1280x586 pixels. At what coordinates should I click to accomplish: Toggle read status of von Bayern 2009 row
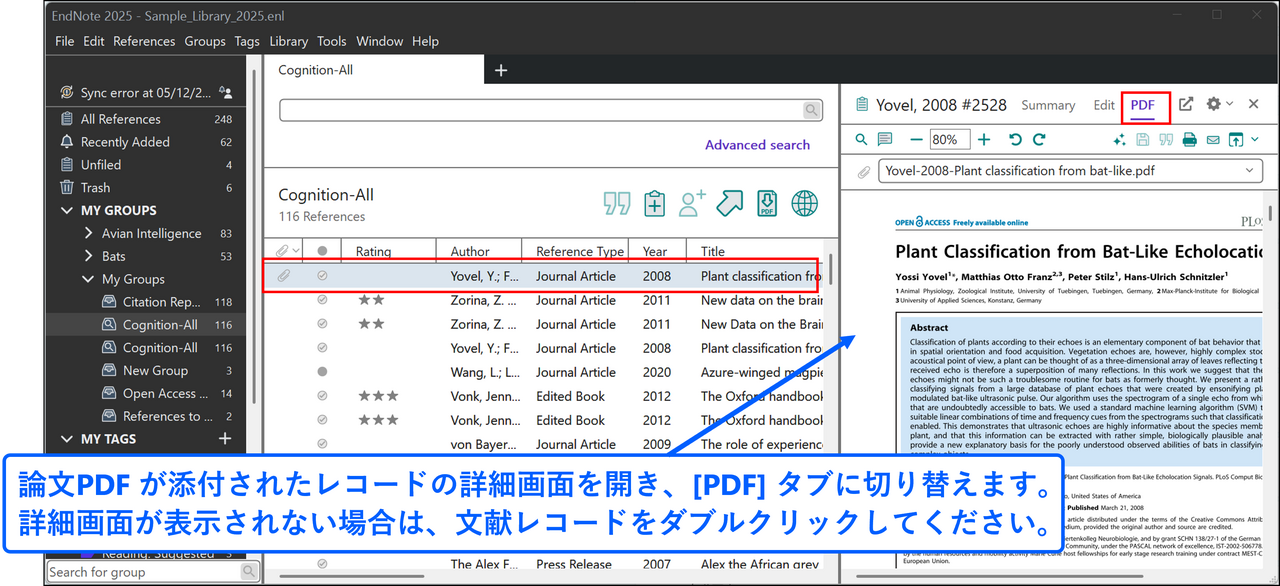(322, 444)
